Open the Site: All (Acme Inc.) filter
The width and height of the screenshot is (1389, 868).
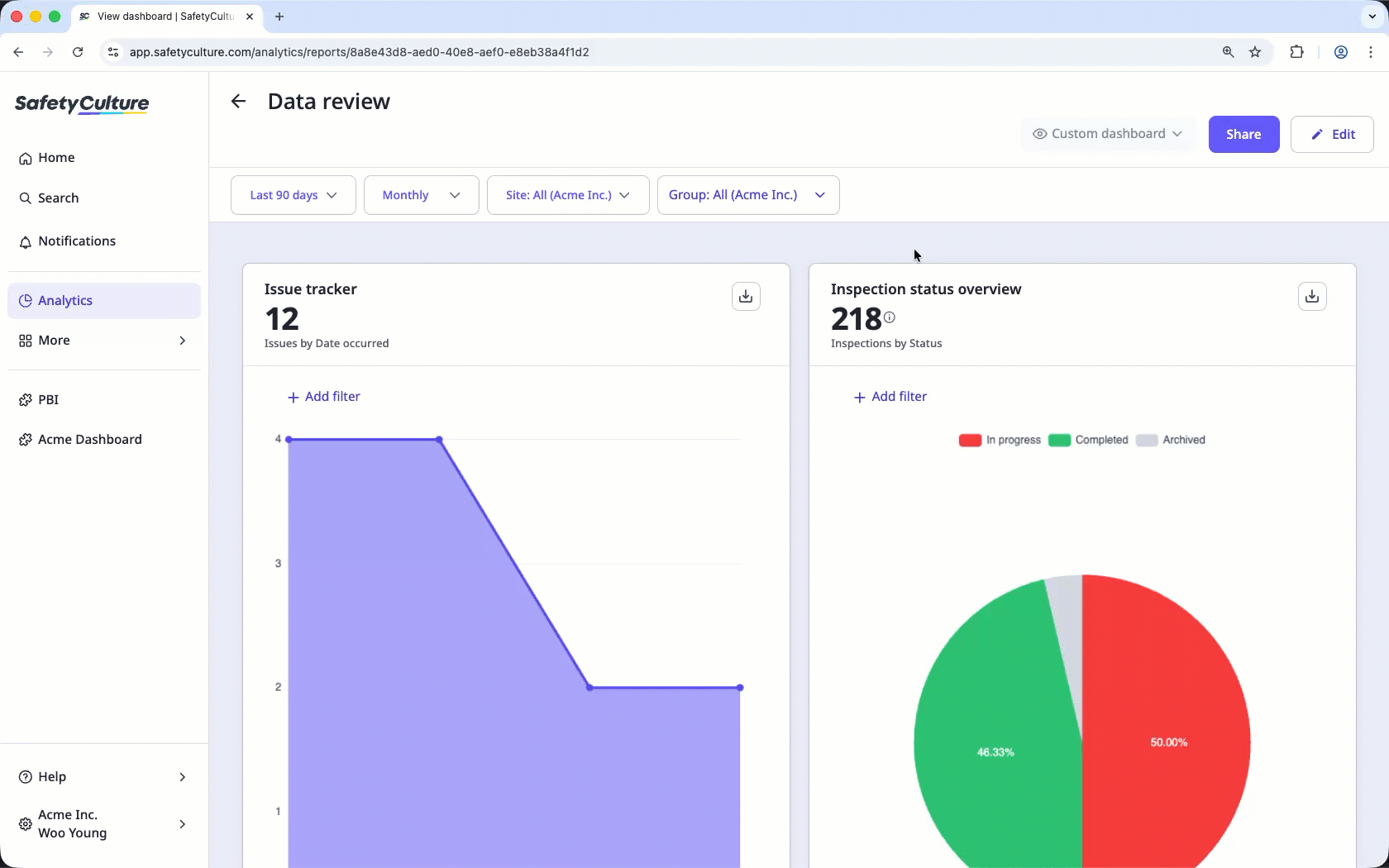[x=568, y=195]
